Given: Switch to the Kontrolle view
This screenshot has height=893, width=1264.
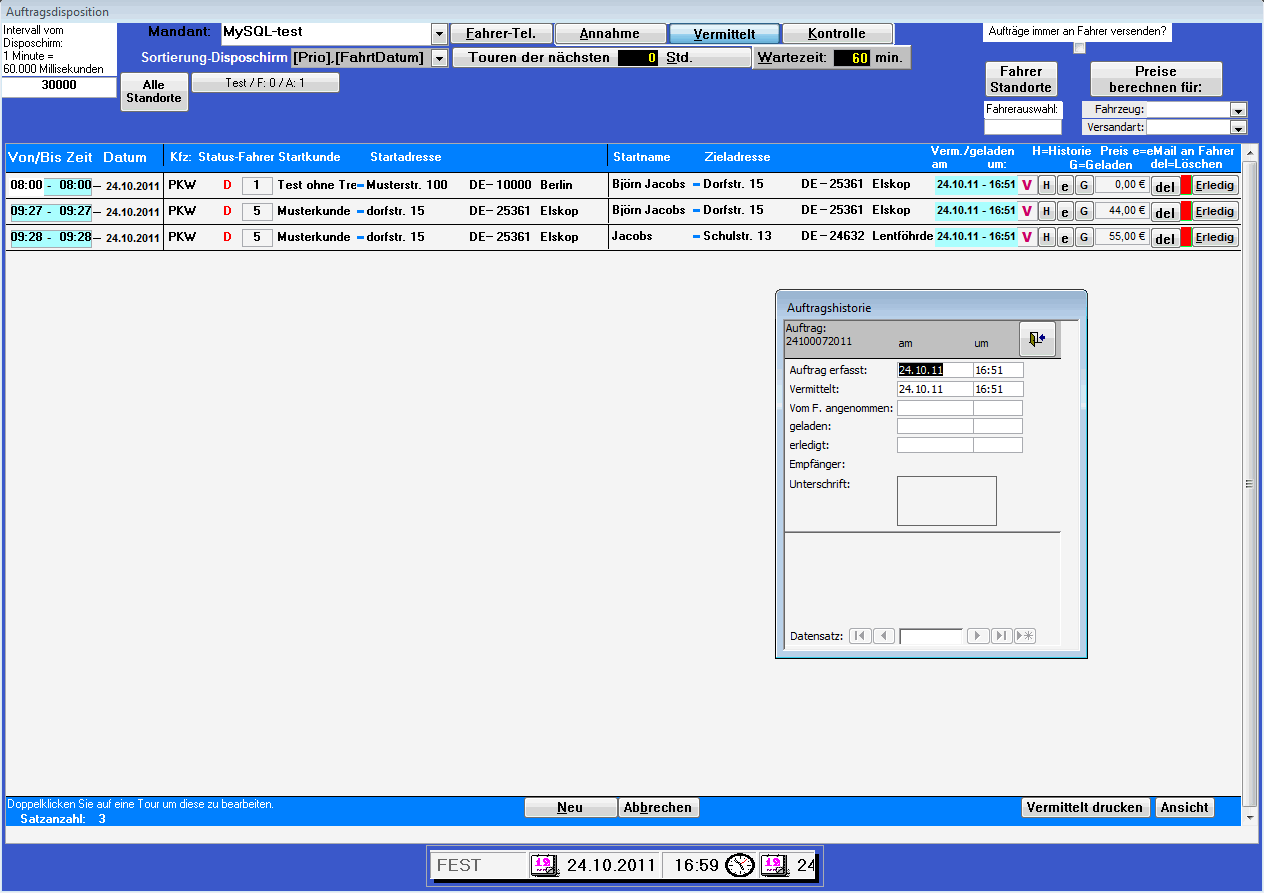Looking at the screenshot, I should (837, 34).
